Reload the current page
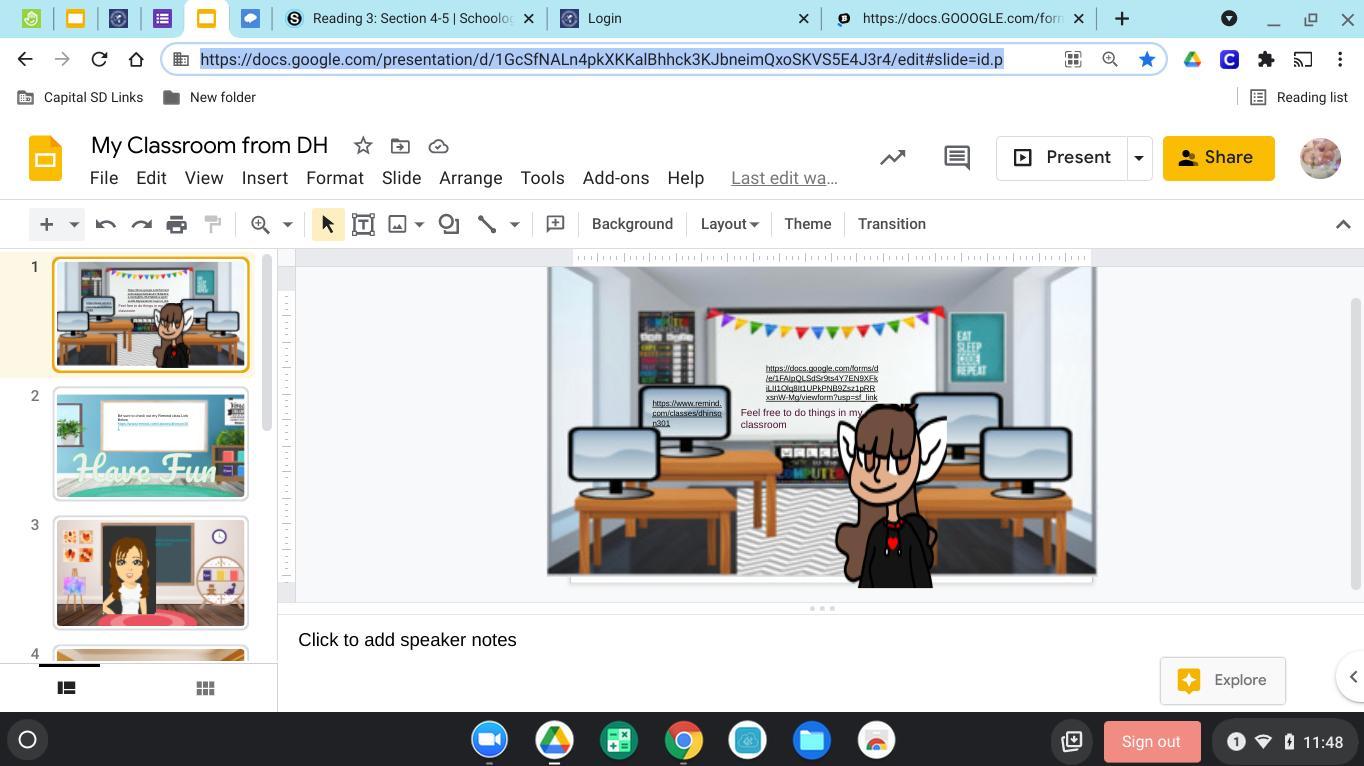Image resolution: width=1364 pixels, height=766 pixels. tap(99, 59)
